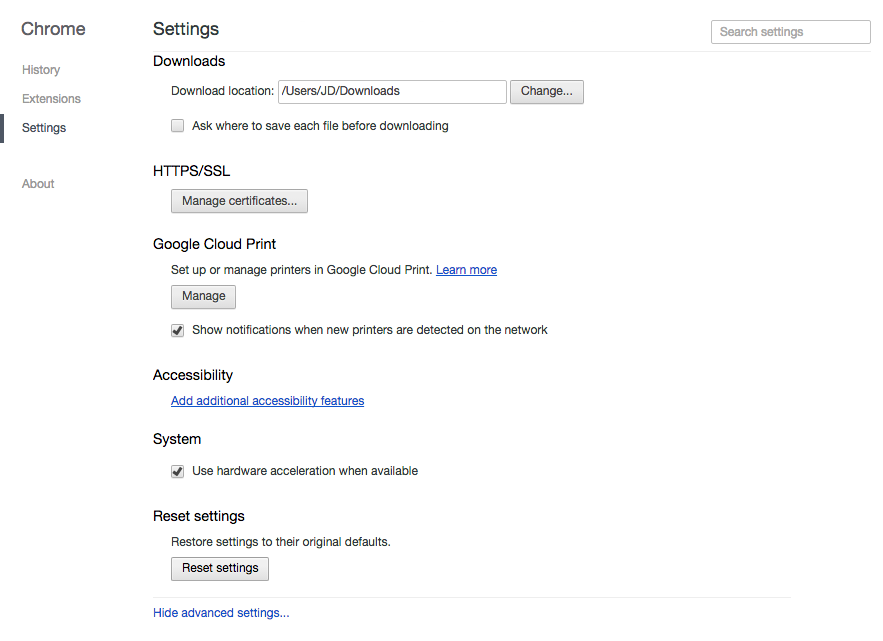Open Manage certificates dialog
The width and height of the screenshot is (883, 641).
tap(239, 201)
